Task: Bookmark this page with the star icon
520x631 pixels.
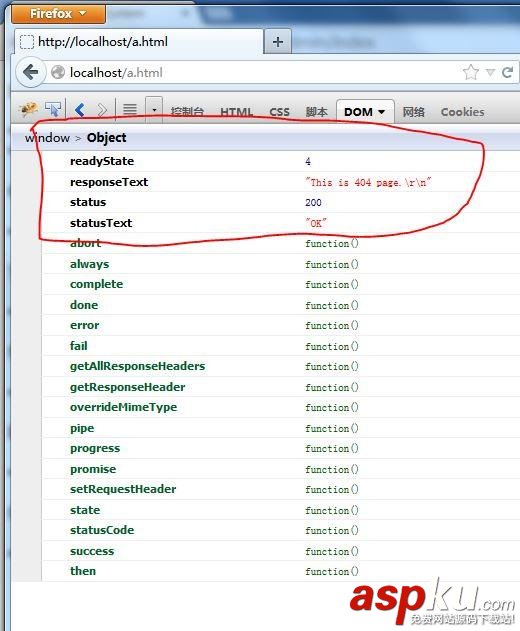Action: click(470, 72)
